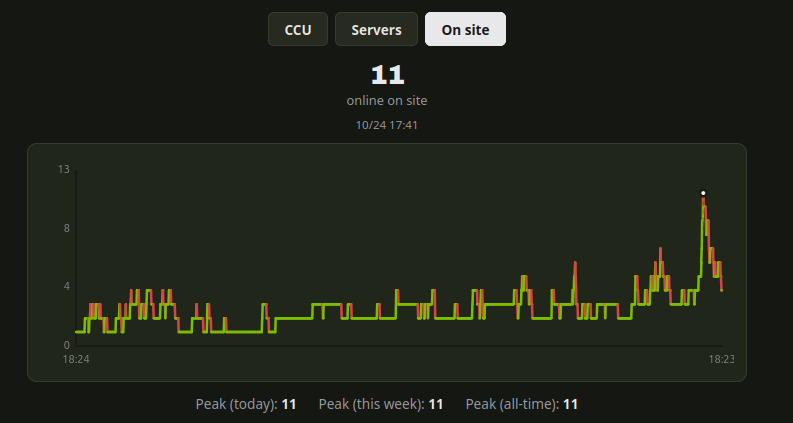Screen dimensions: 793x423
Task: Click the y-axis label 8
Action: [66, 228]
